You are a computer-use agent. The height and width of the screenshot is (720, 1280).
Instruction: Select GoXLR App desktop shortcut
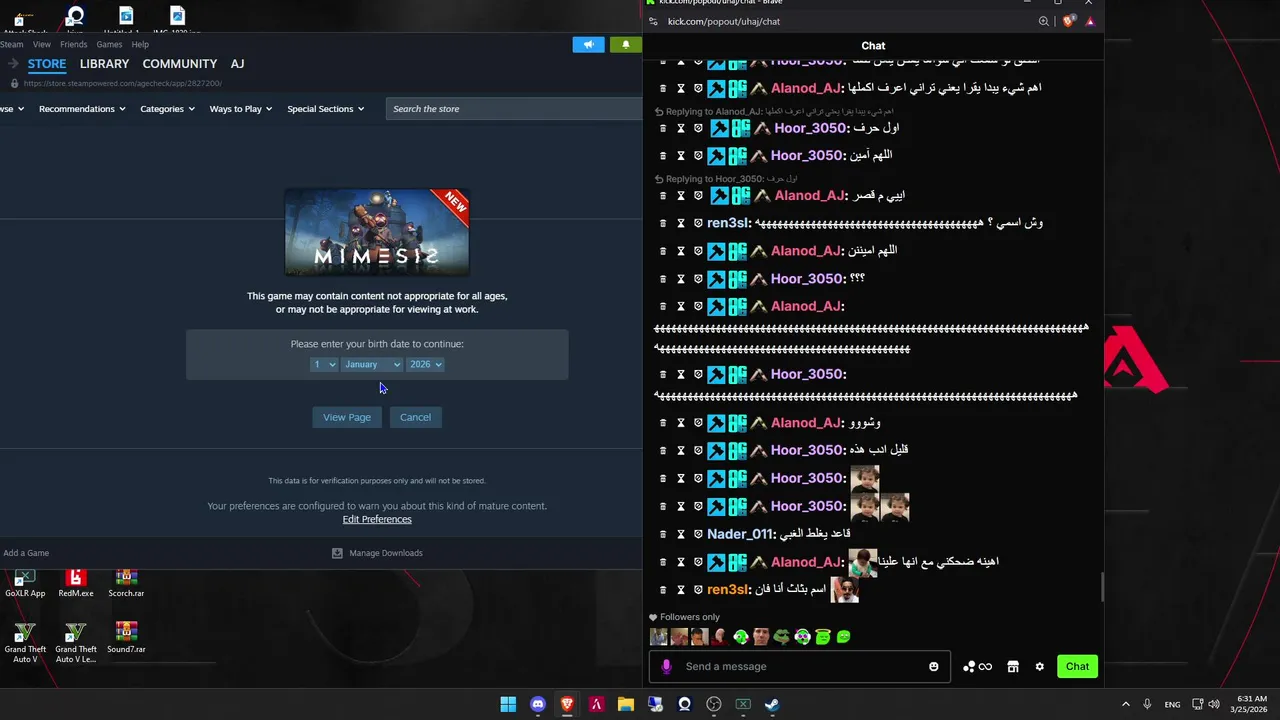(25, 583)
